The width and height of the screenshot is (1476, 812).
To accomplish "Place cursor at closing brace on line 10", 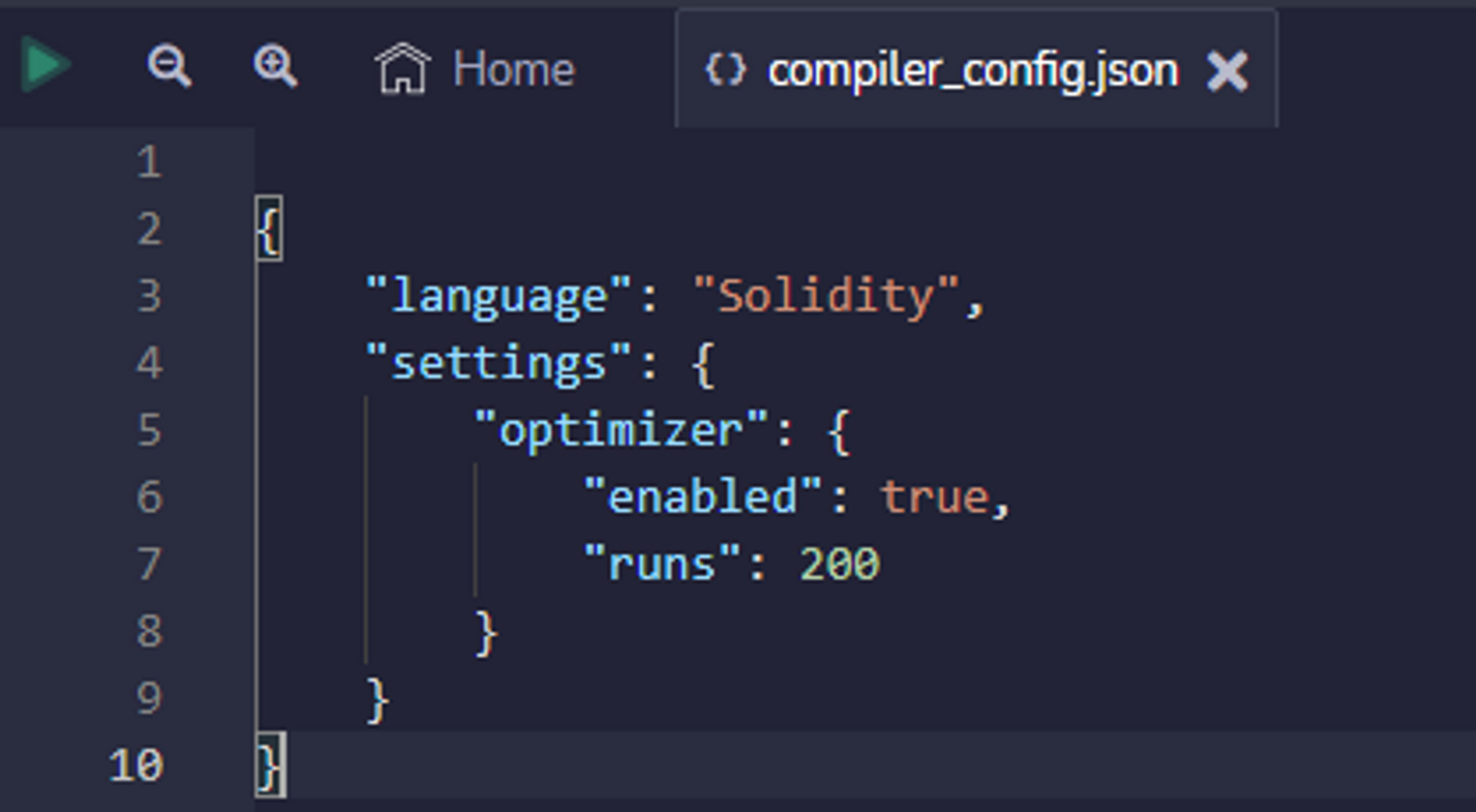I will 269,767.
